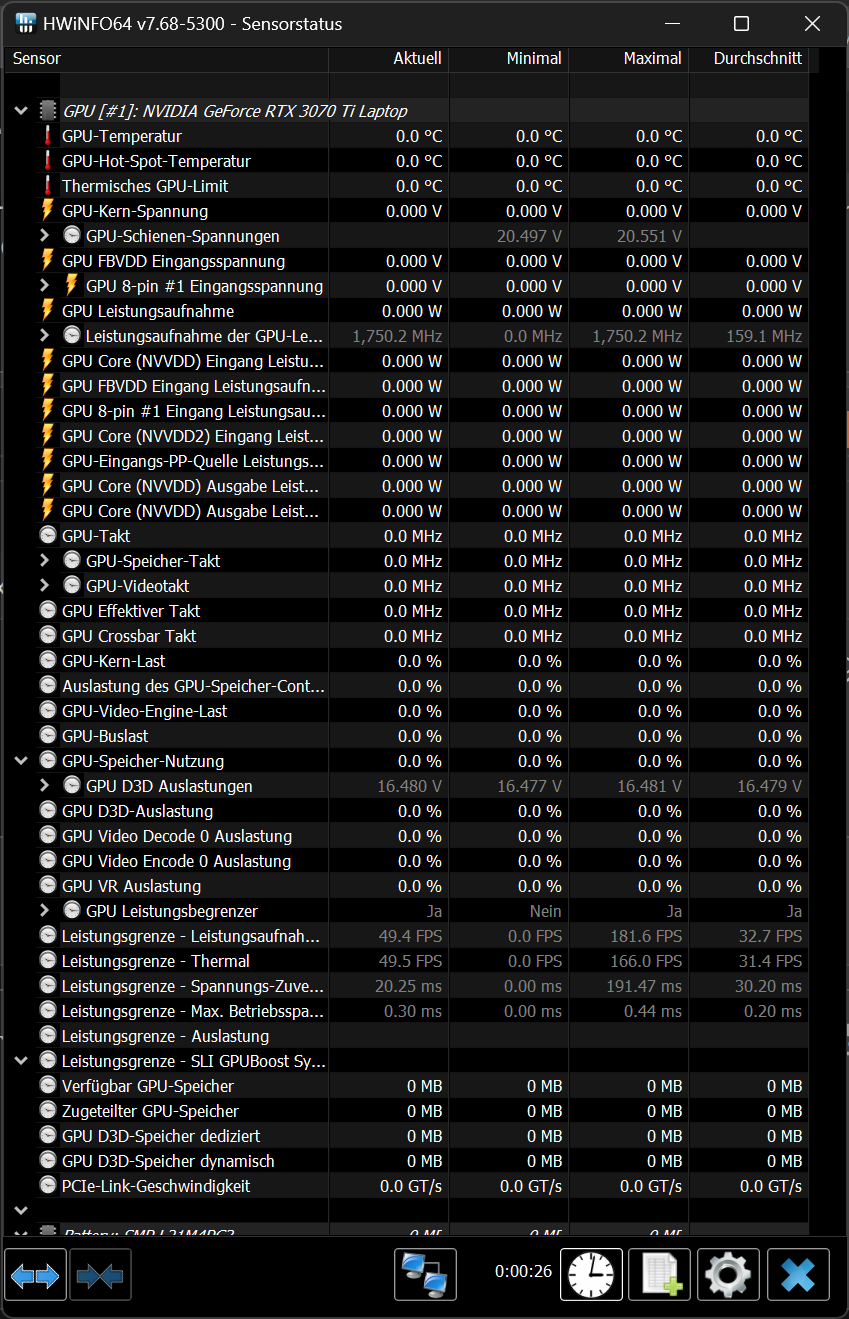The height and width of the screenshot is (1319, 849).
Task: Maximize the HWiNFO64 Sensorstatus window
Action: [x=741, y=23]
